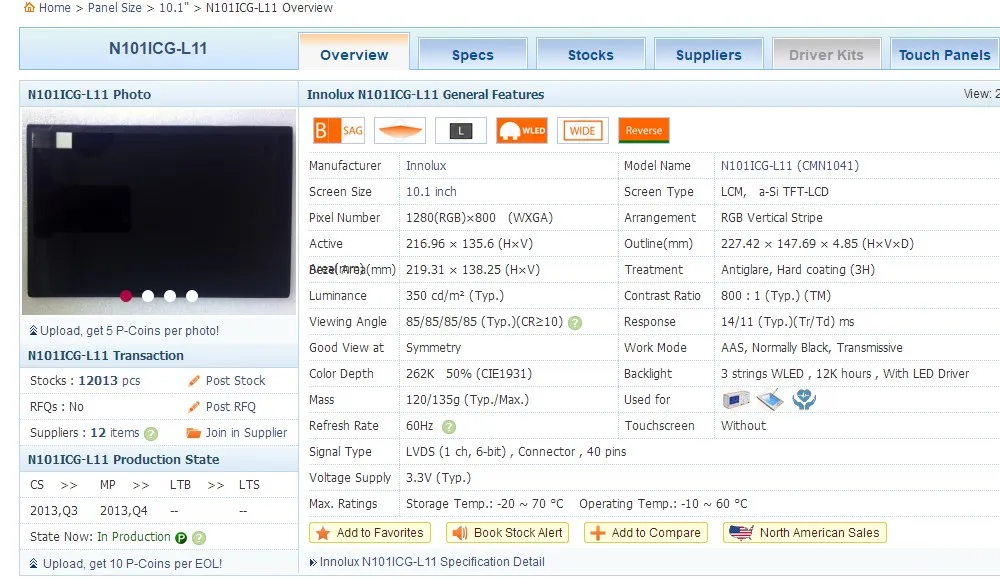The width and height of the screenshot is (1000, 578).
Task: Click the N101ICG-L11 panel photo
Action: coord(159,211)
